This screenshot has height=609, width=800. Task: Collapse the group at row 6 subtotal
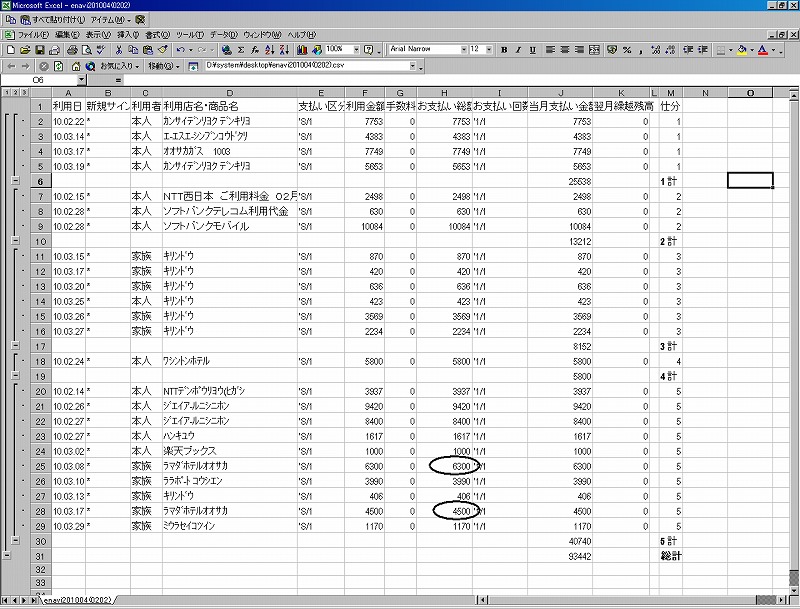pyautogui.click(x=15, y=181)
